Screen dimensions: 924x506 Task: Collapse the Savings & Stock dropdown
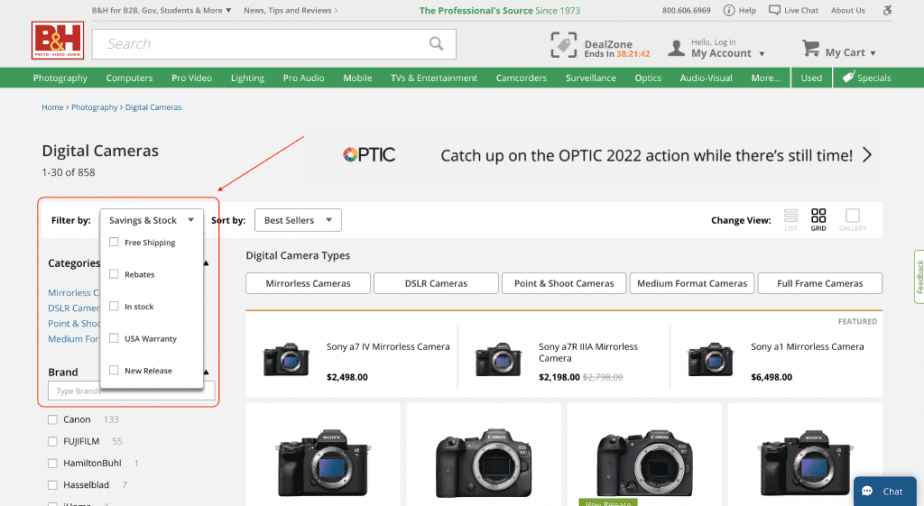pyautogui.click(x=151, y=220)
